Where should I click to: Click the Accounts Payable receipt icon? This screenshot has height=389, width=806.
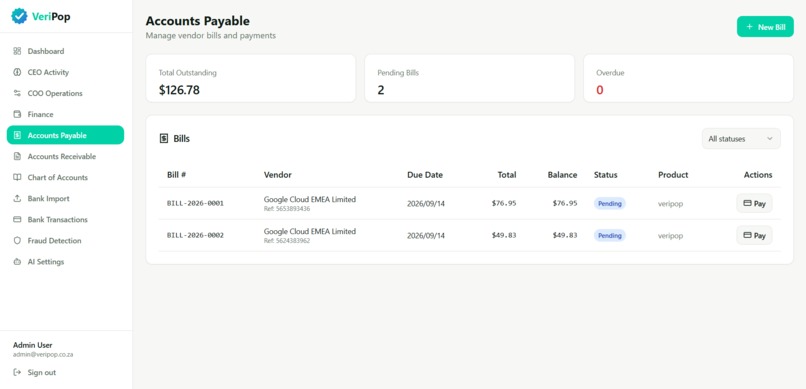coord(17,136)
